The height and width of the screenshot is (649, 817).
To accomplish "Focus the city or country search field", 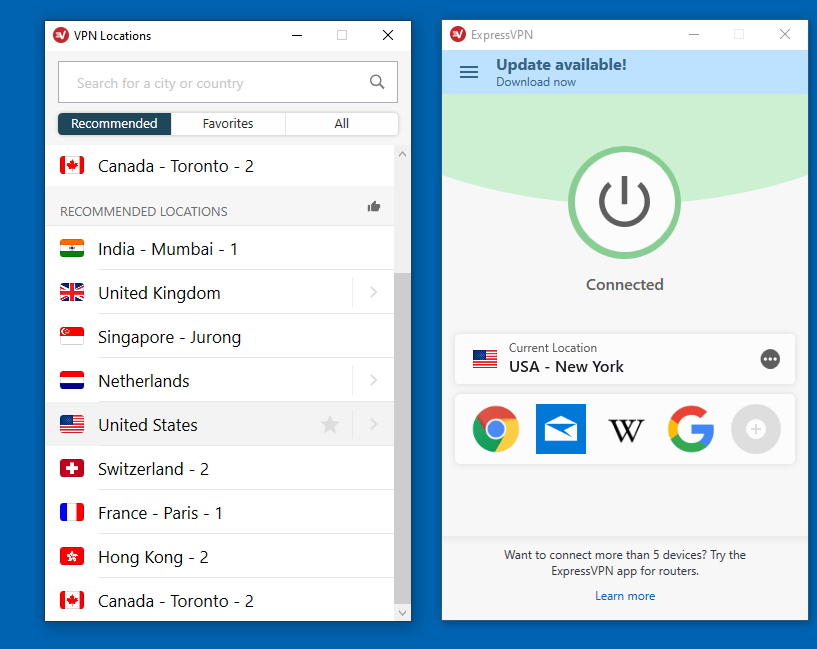I will [228, 82].
